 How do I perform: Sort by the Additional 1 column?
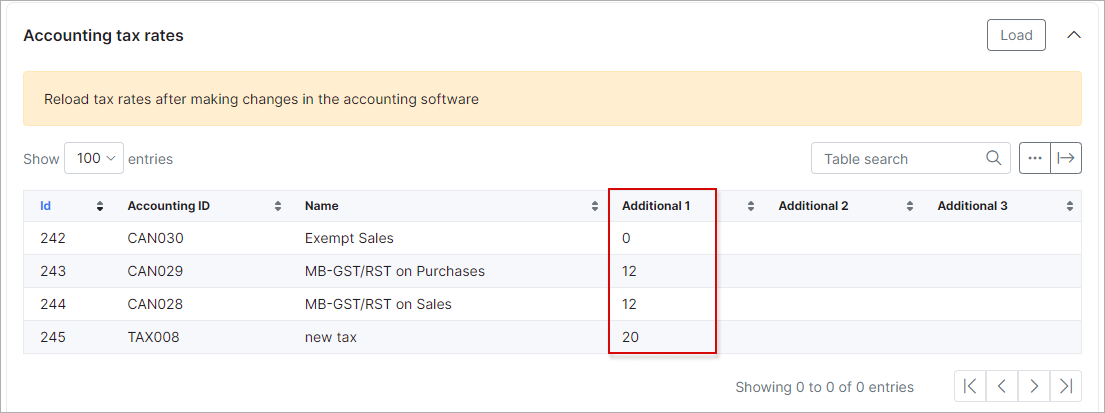(x=656, y=206)
